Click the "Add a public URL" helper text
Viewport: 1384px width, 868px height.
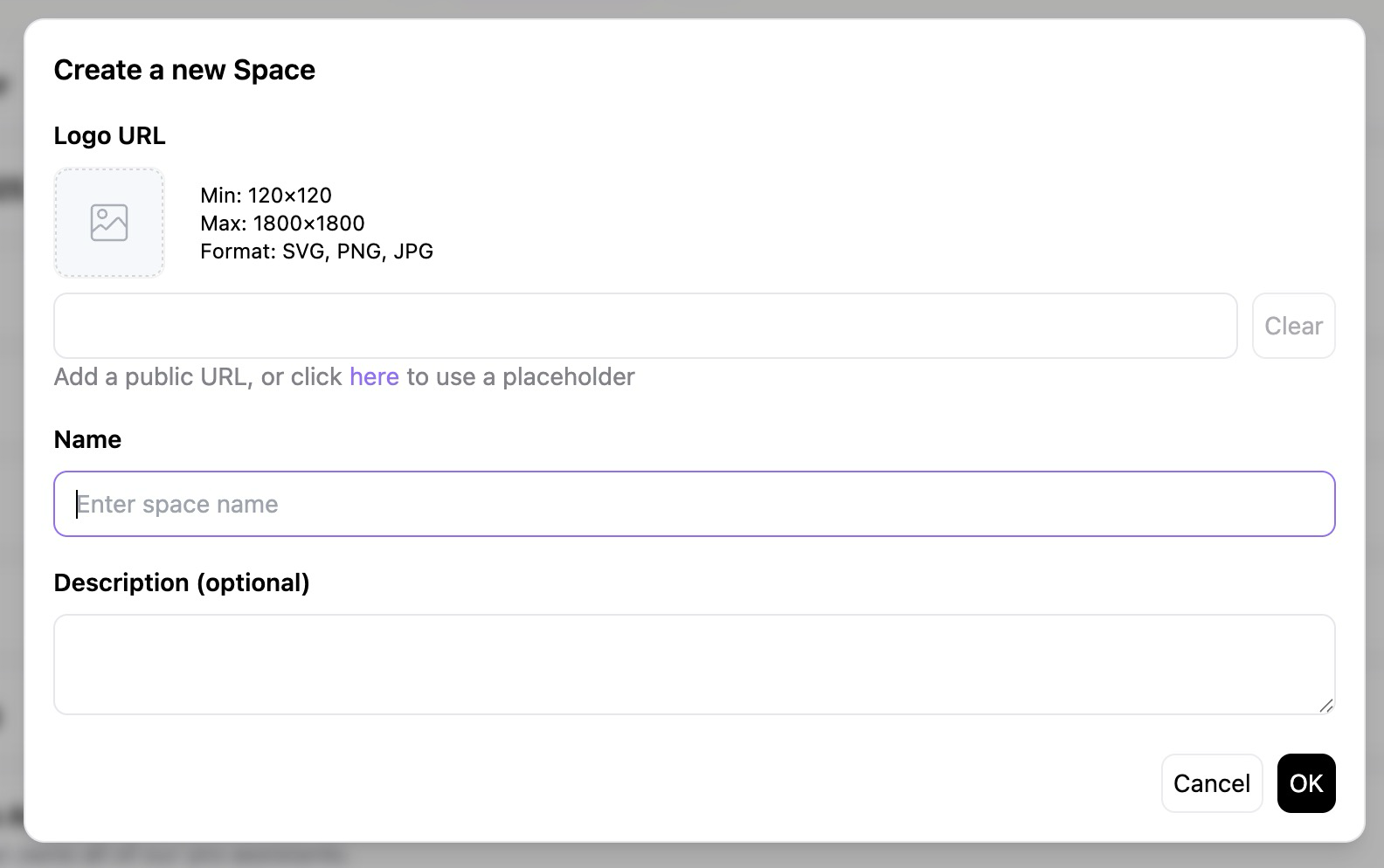pyautogui.click(x=153, y=376)
